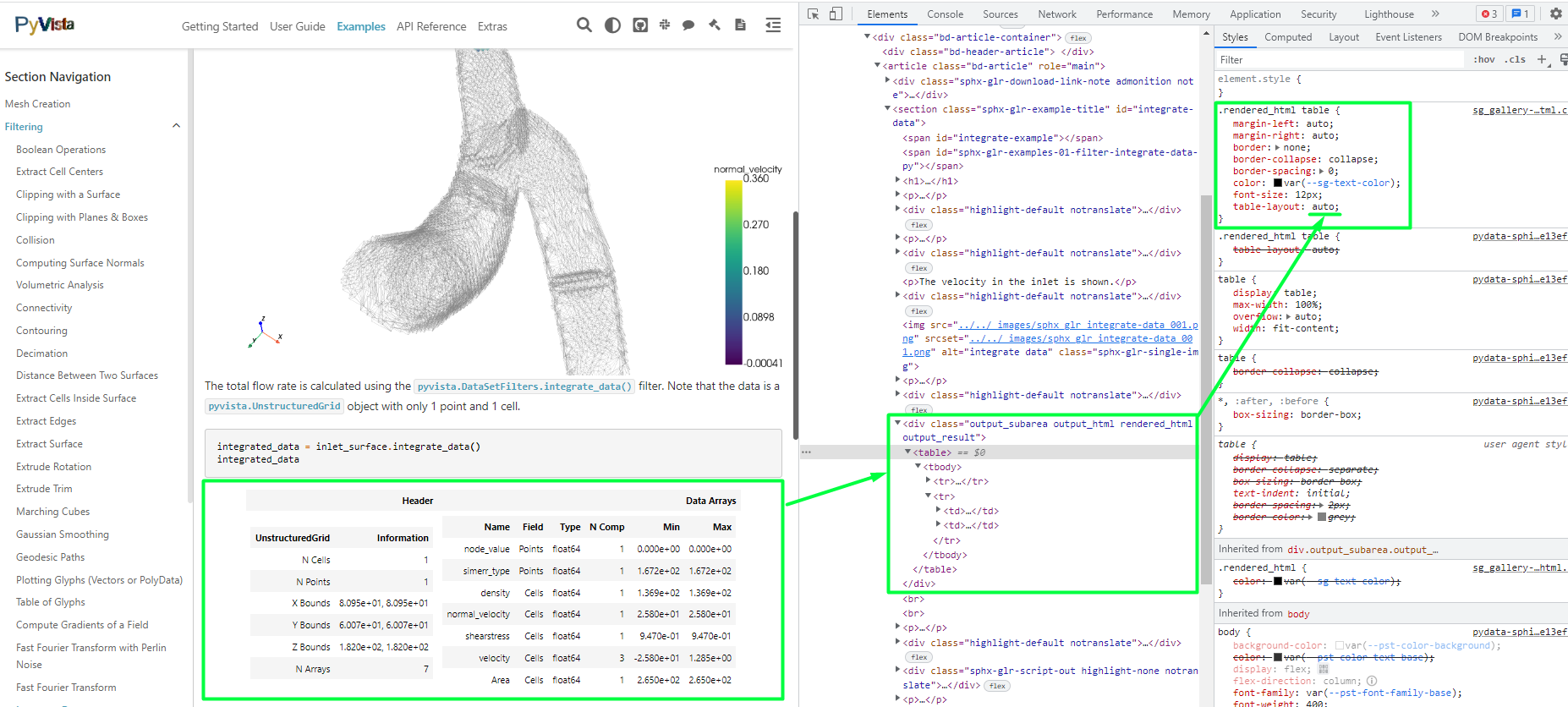This screenshot has height=707, width=1568.
Task: Open the Gaussian Smoothing example link
Action: pyautogui.click(x=63, y=534)
